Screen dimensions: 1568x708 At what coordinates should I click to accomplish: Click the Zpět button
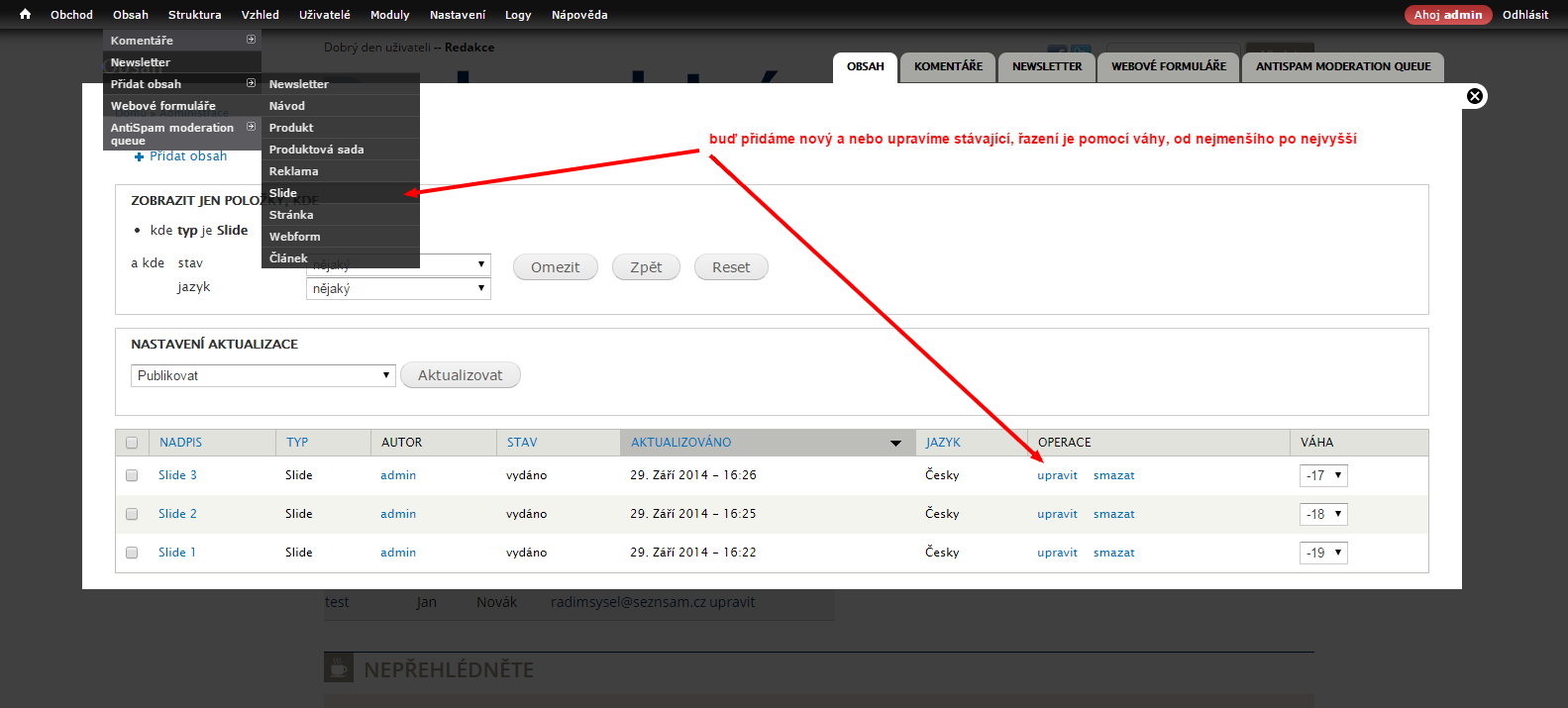(x=646, y=267)
